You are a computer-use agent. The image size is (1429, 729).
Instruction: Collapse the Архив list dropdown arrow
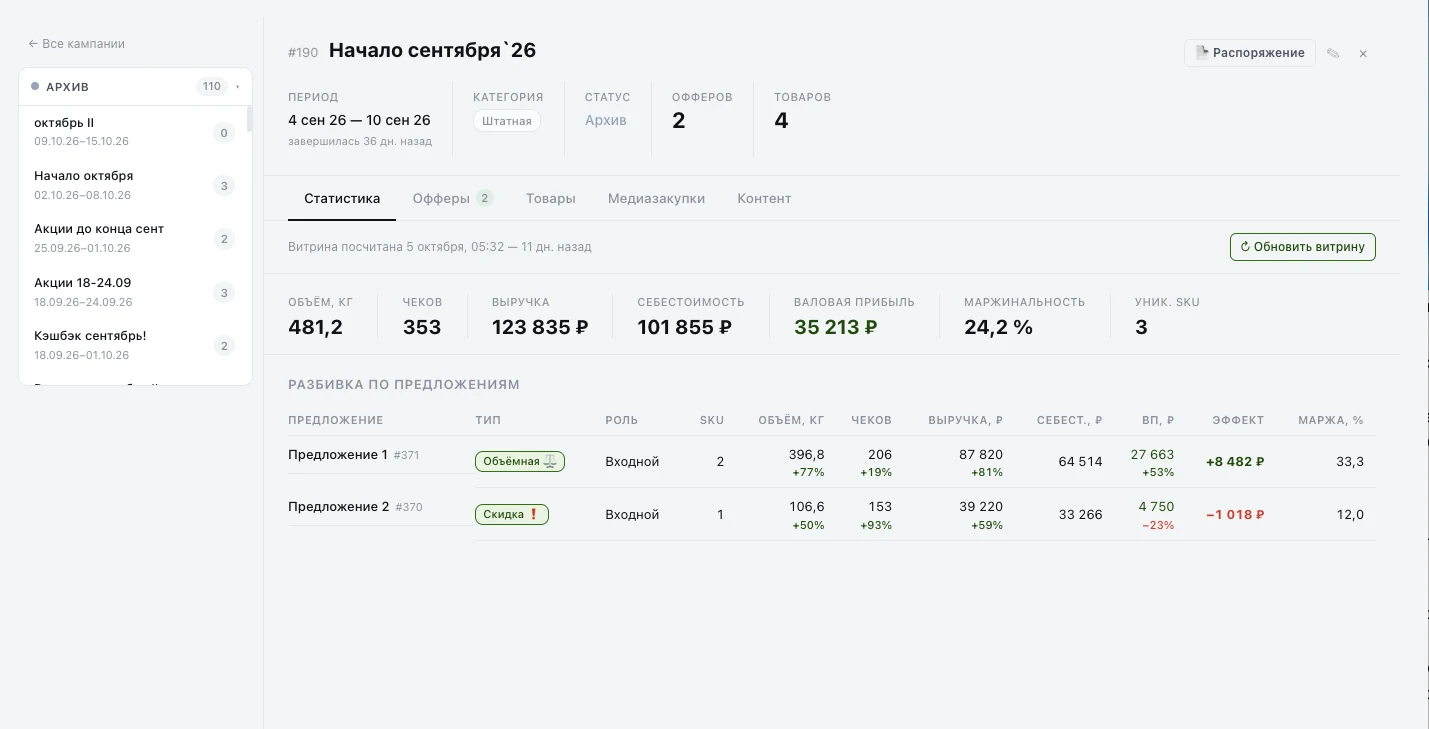(238, 87)
